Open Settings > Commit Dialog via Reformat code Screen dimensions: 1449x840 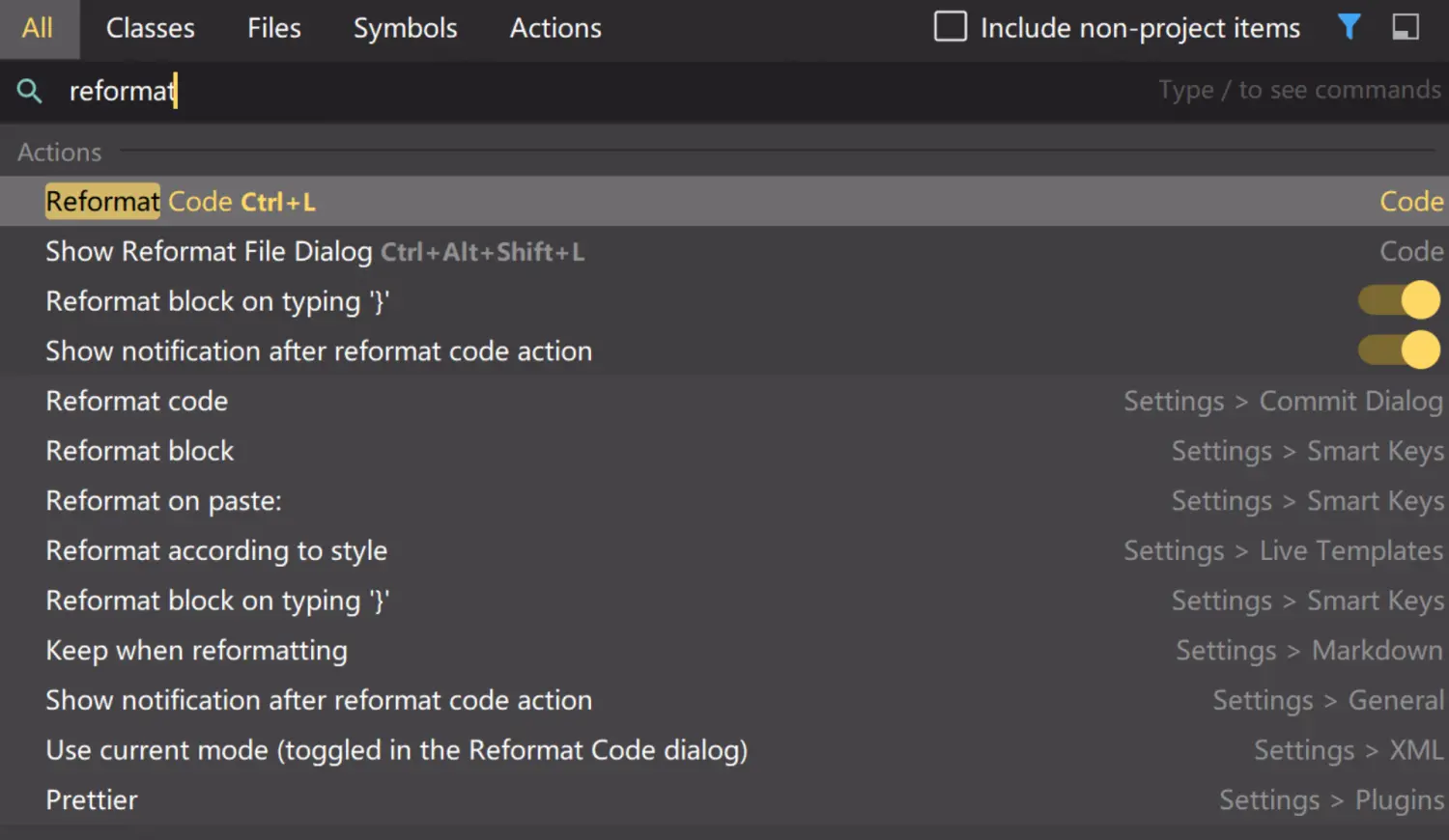136,401
